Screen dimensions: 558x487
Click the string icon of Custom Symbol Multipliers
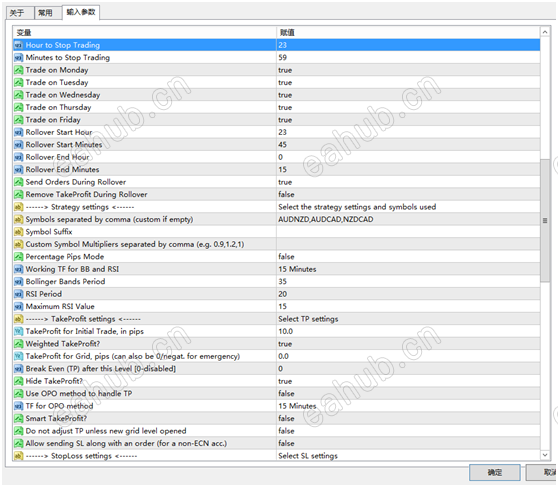point(19,245)
